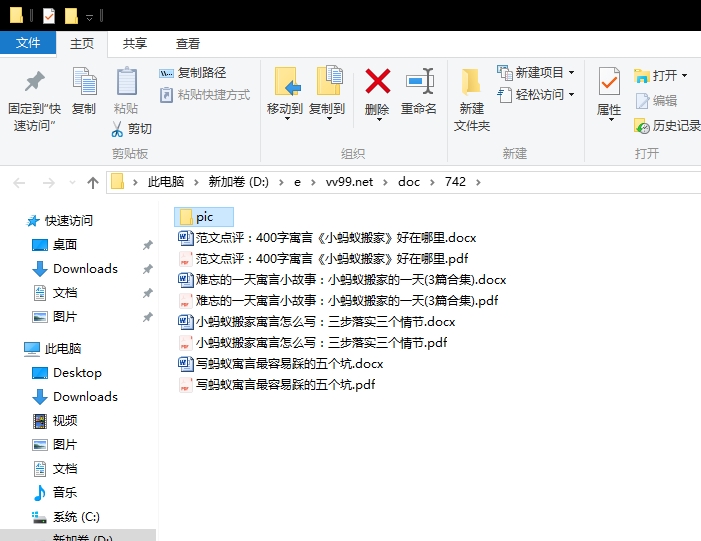Switch to the View (查看) tab
The image size is (701, 541).
[x=187, y=44]
